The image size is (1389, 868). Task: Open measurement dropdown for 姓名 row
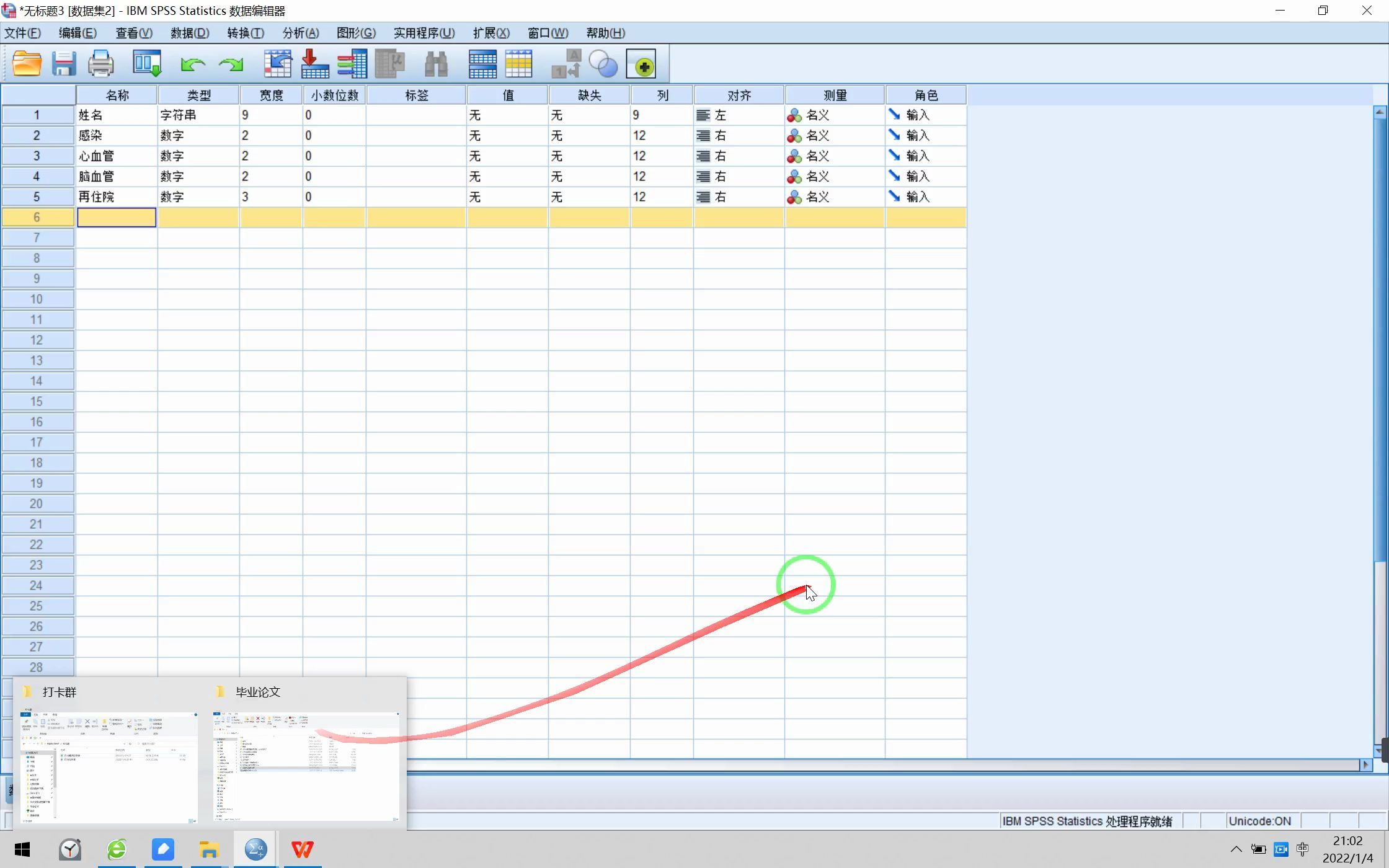pyautogui.click(x=835, y=115)
